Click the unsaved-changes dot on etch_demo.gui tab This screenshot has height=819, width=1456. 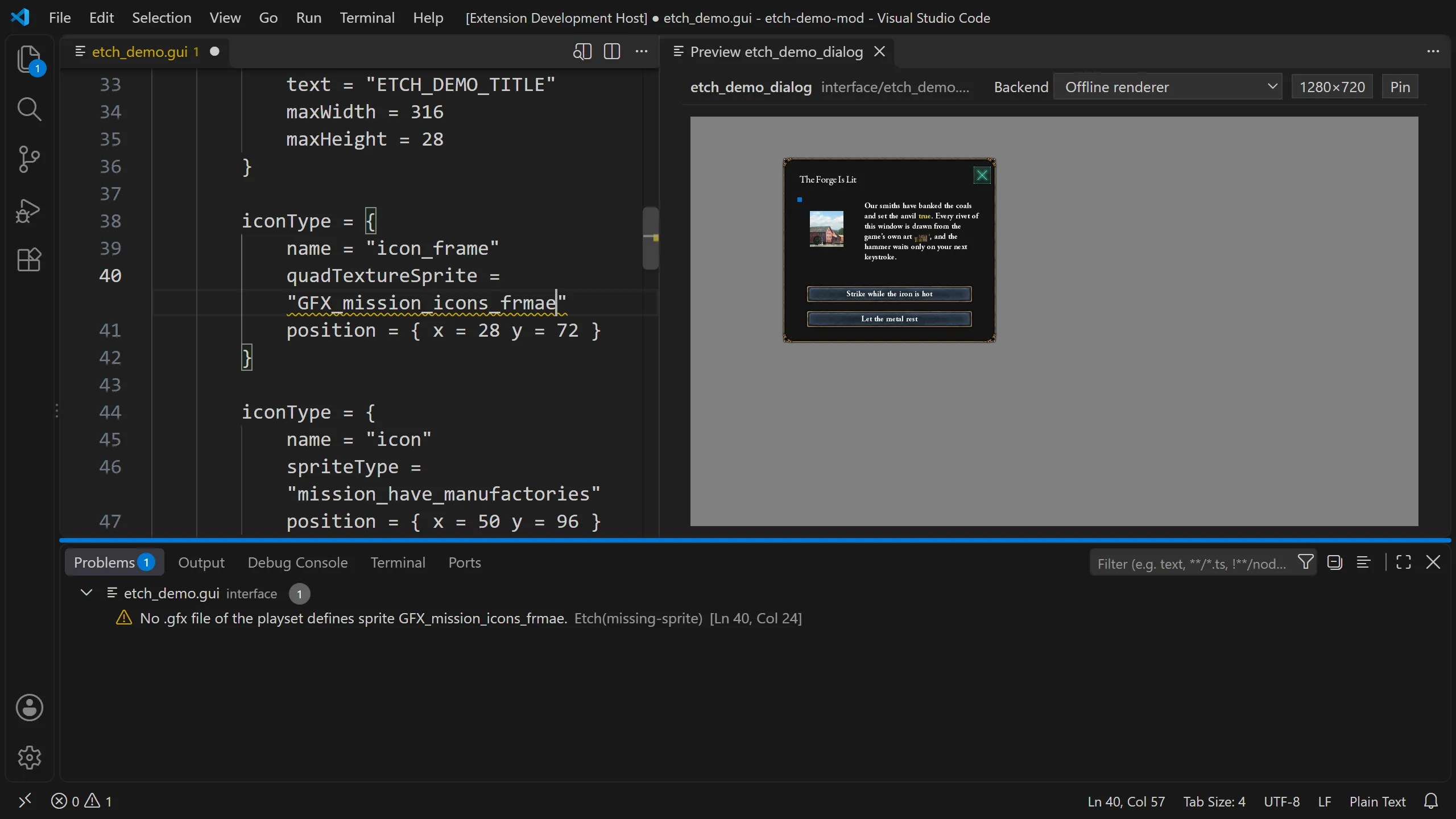tap(214, 51)
